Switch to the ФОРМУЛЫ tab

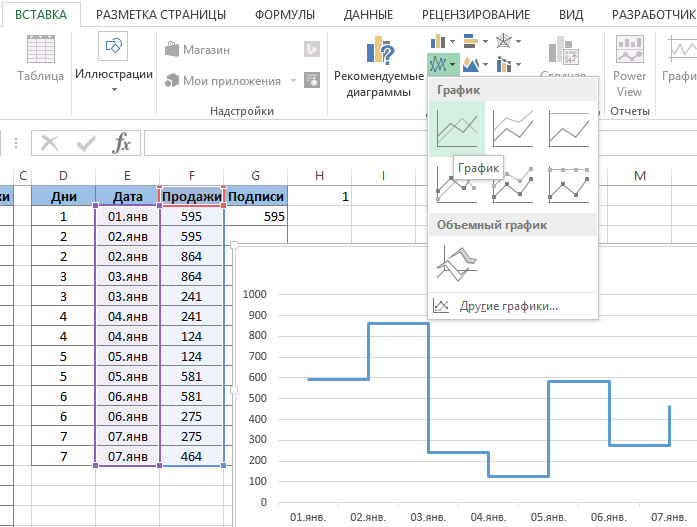pos(284,14)
